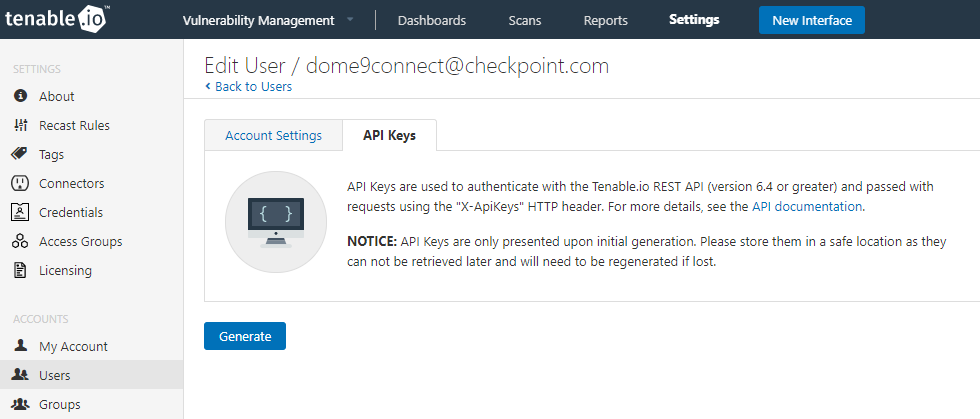Click the Groups icon in sidebar

21,404
